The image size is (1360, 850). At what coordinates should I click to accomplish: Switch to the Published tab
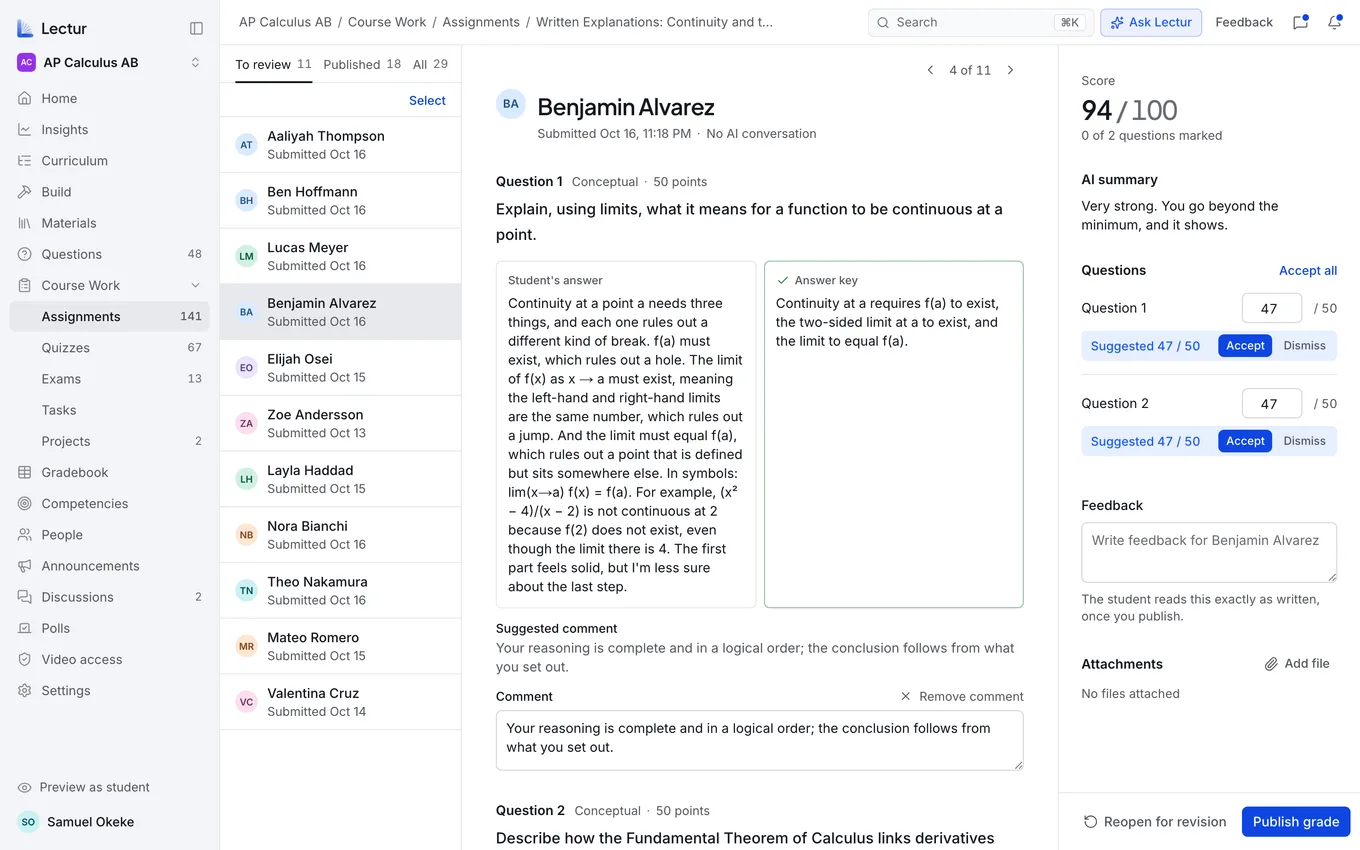pyautogui.click(x=362, y=64)
